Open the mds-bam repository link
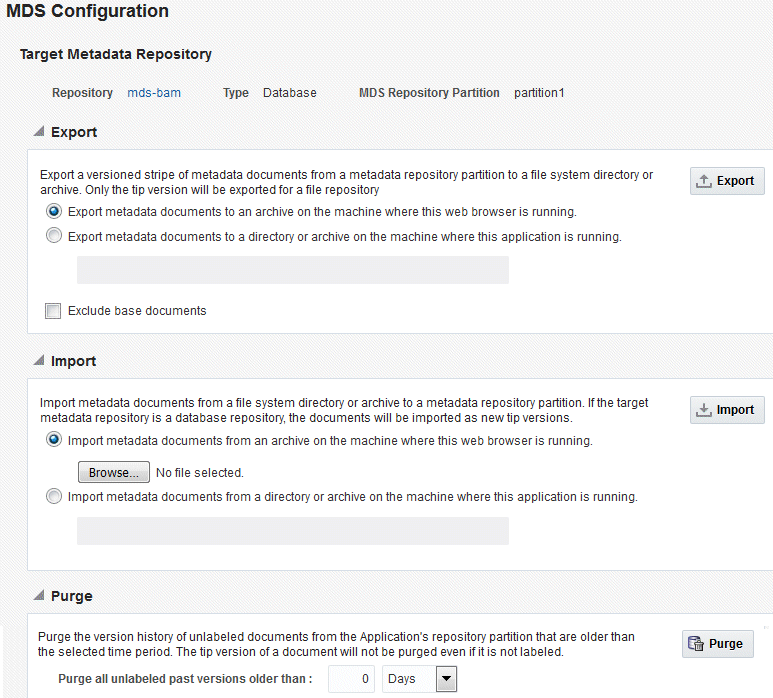Viewport: 773px width, 698px height. pos(154,93)
